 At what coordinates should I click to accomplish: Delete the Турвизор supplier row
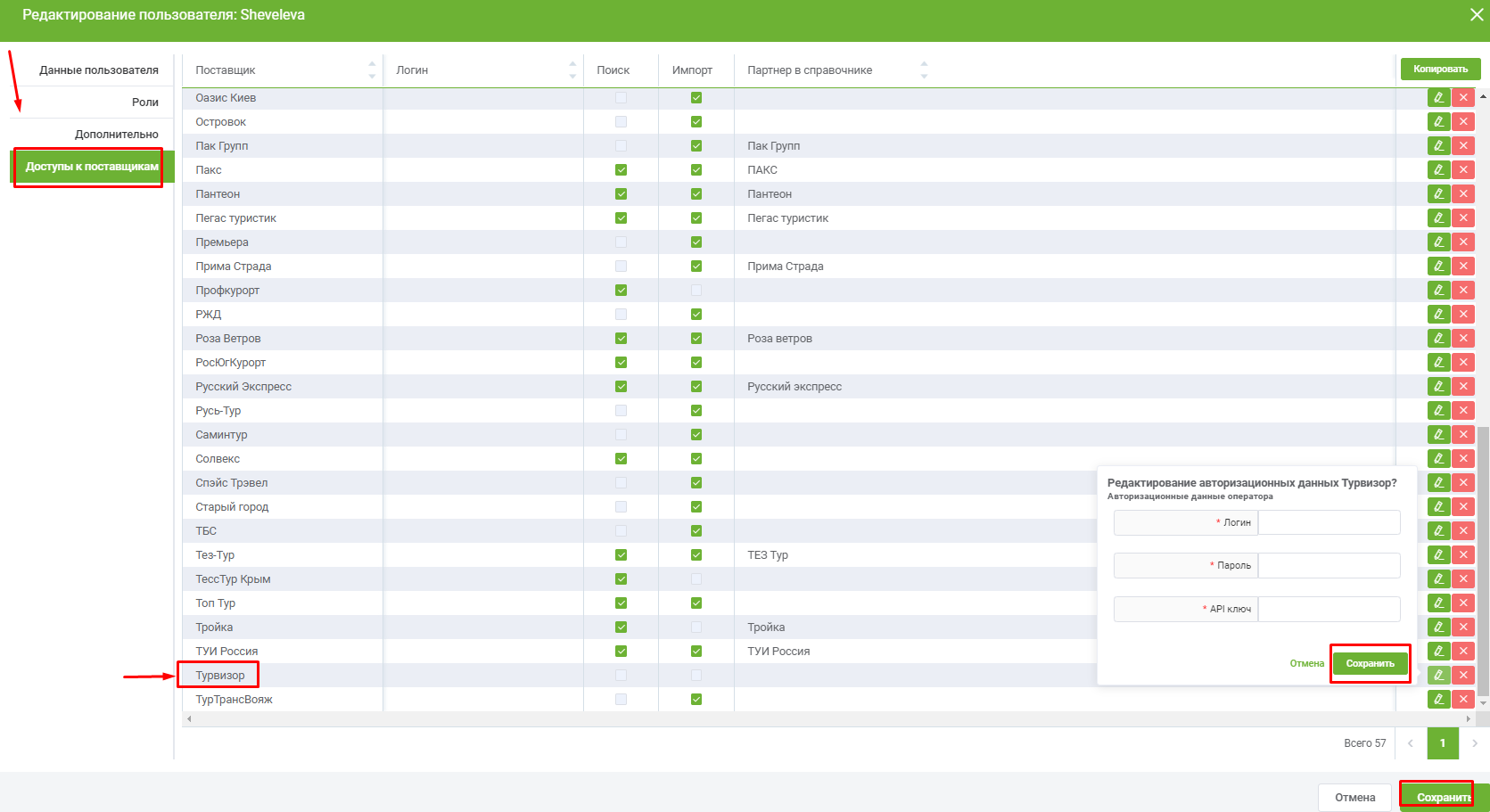click(x=1463, y=676)
